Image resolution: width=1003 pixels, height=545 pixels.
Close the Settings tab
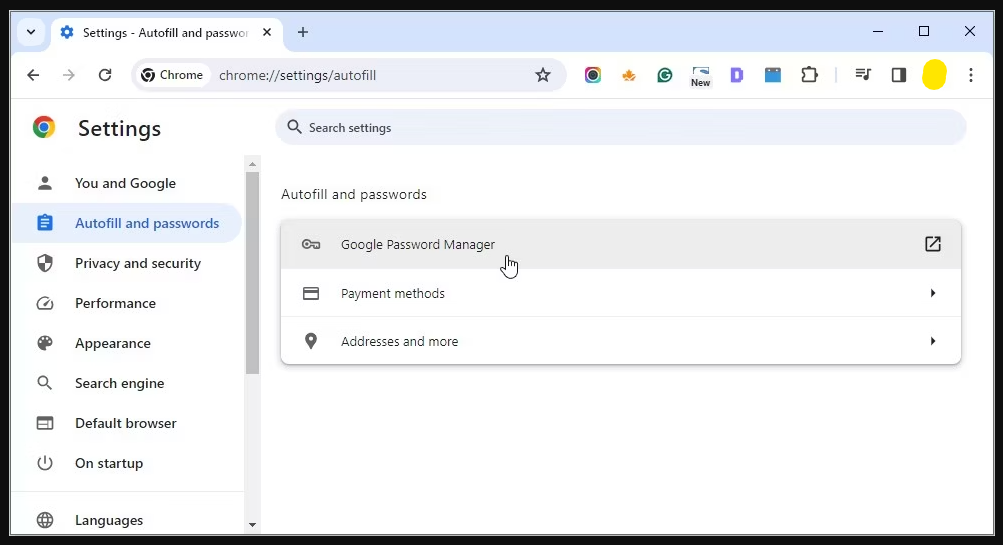click(x=267, y=32)
